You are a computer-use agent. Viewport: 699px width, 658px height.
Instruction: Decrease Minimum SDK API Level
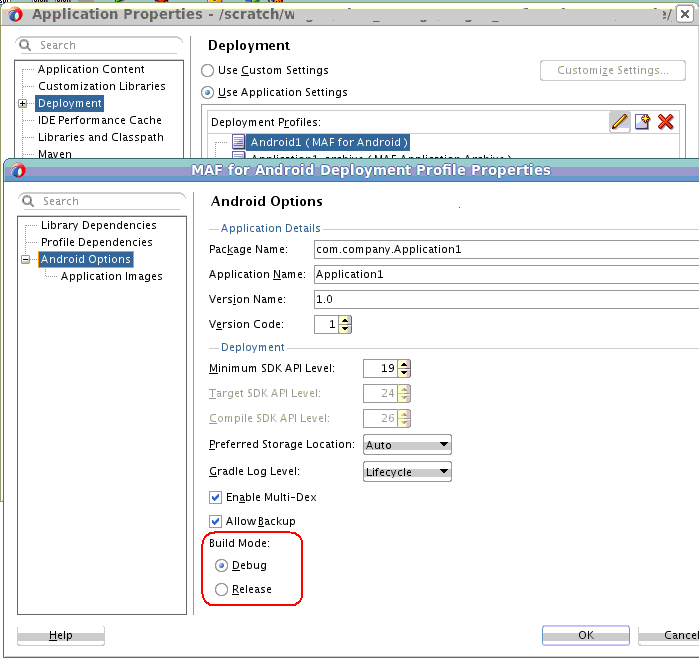(404, 373)
